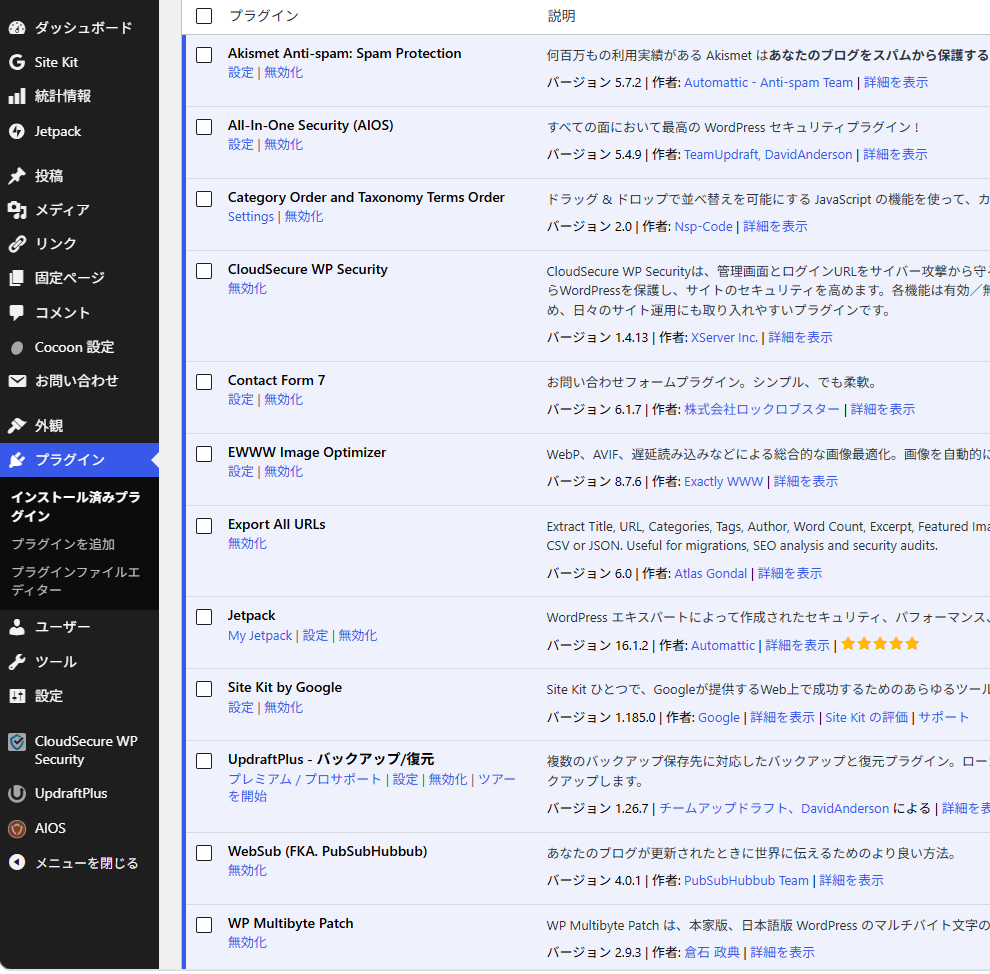The image size is (990, 974).
Task: Click the Jetpack lightning icon in sidebar
Action: [x=17, y=131]
